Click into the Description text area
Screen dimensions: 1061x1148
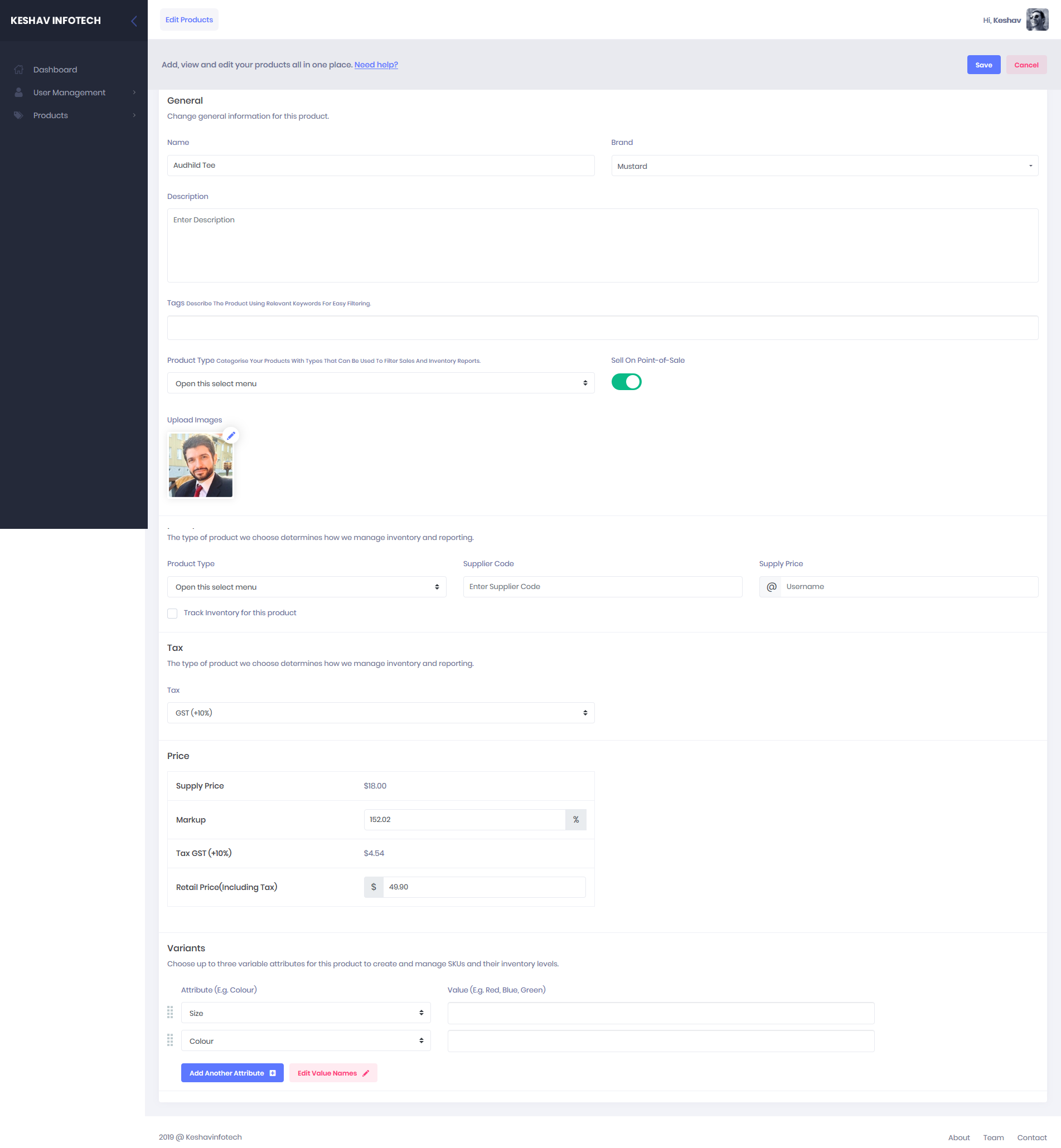(602, 246)
